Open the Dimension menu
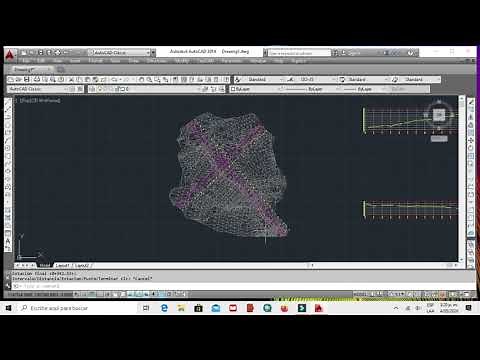The width and height of the screenshot is (480, 360). click(157, 61)
